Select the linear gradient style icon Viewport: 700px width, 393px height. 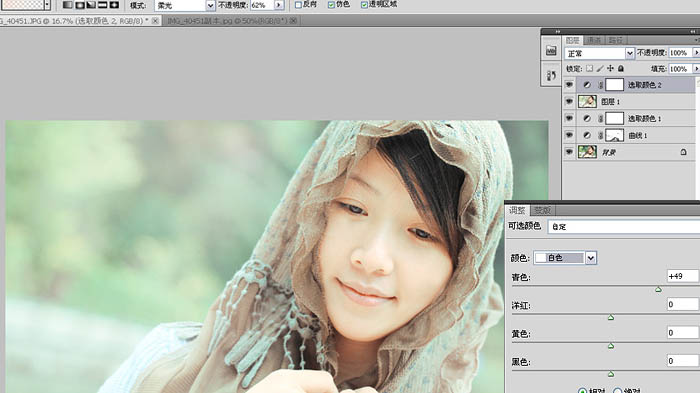(67, 5)
